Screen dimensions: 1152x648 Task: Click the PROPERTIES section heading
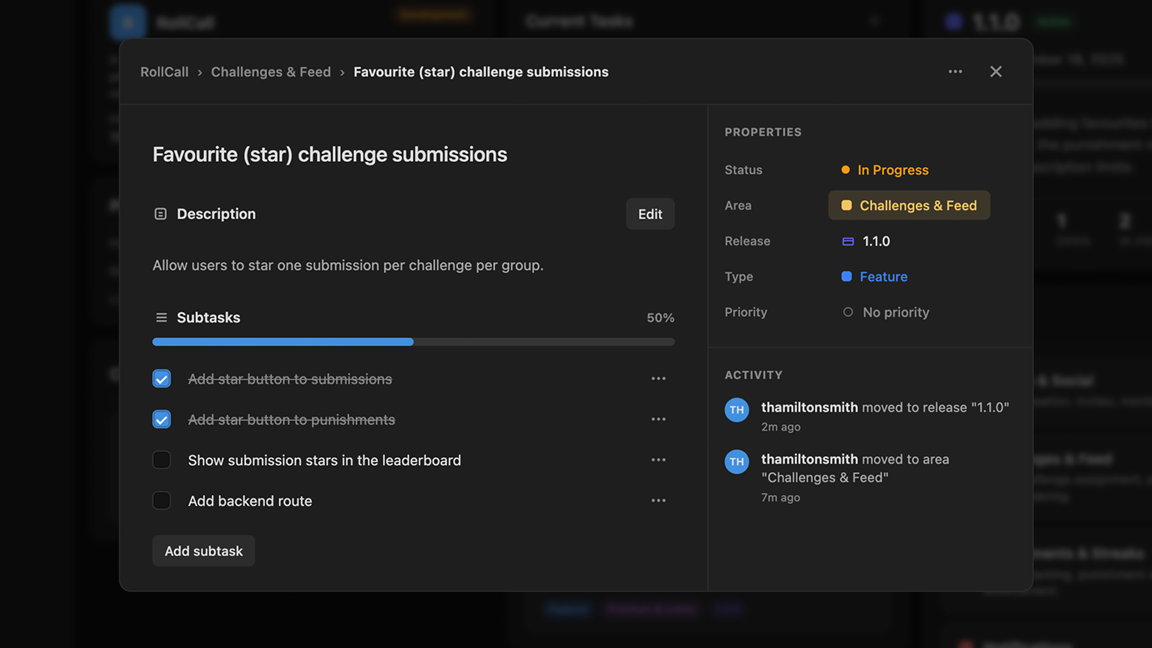coord(763,132)
